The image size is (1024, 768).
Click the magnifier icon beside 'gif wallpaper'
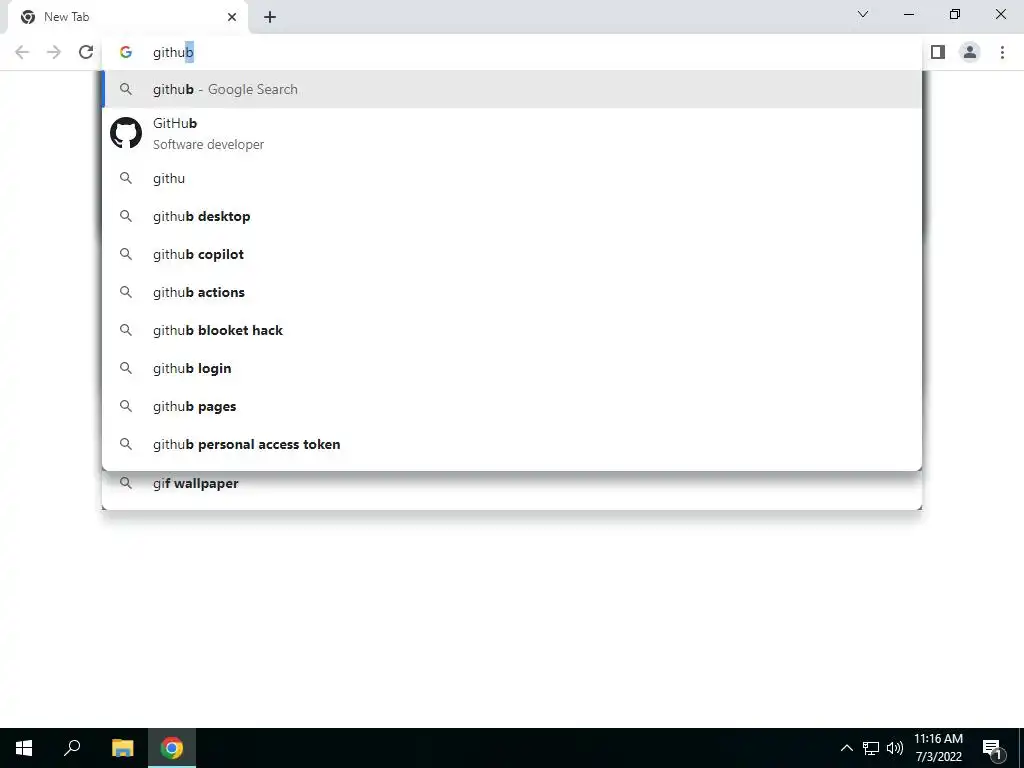point(126,483)
